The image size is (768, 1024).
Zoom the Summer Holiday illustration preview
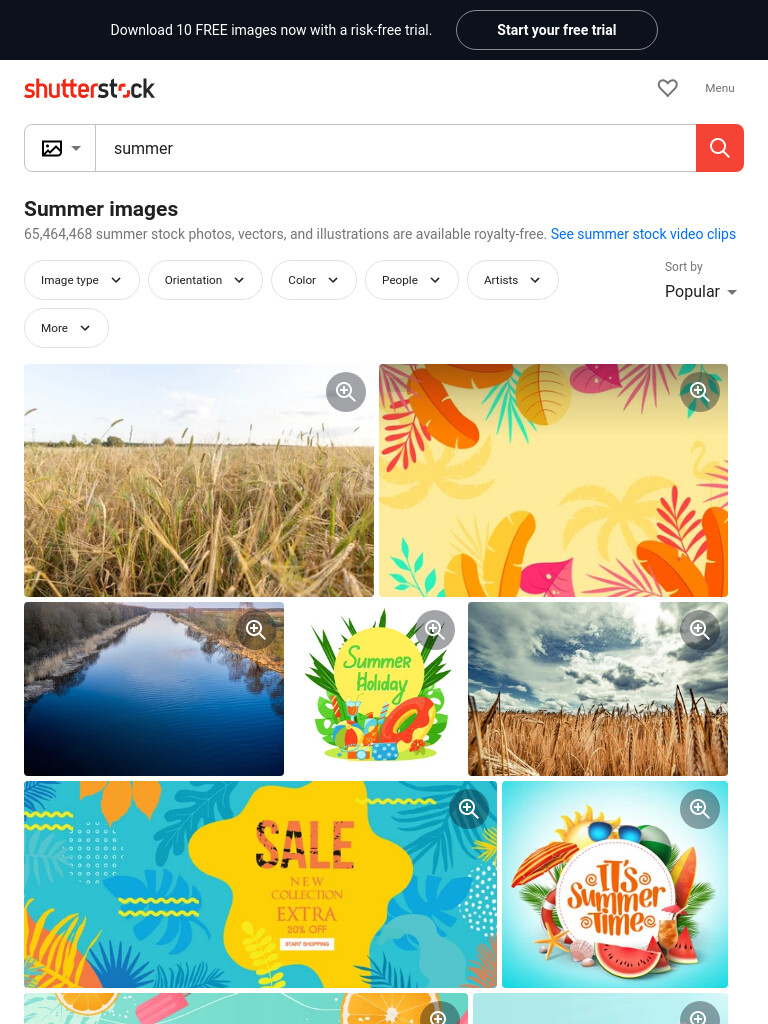(435, 630)
